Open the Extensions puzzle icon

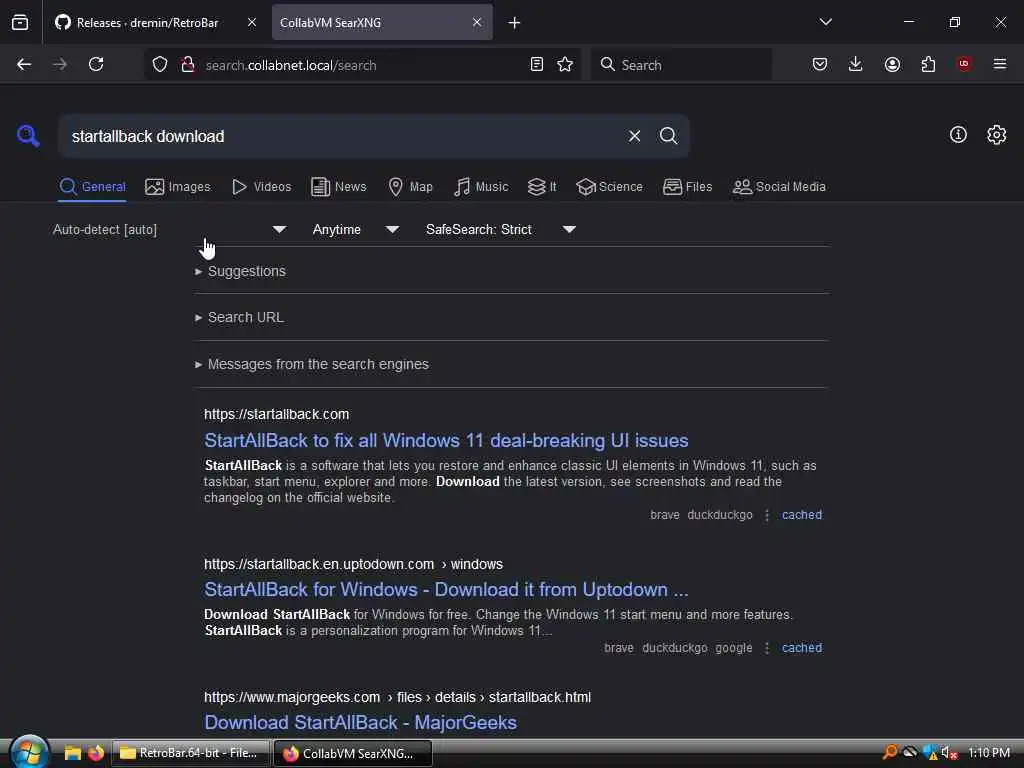click(928, 64)
